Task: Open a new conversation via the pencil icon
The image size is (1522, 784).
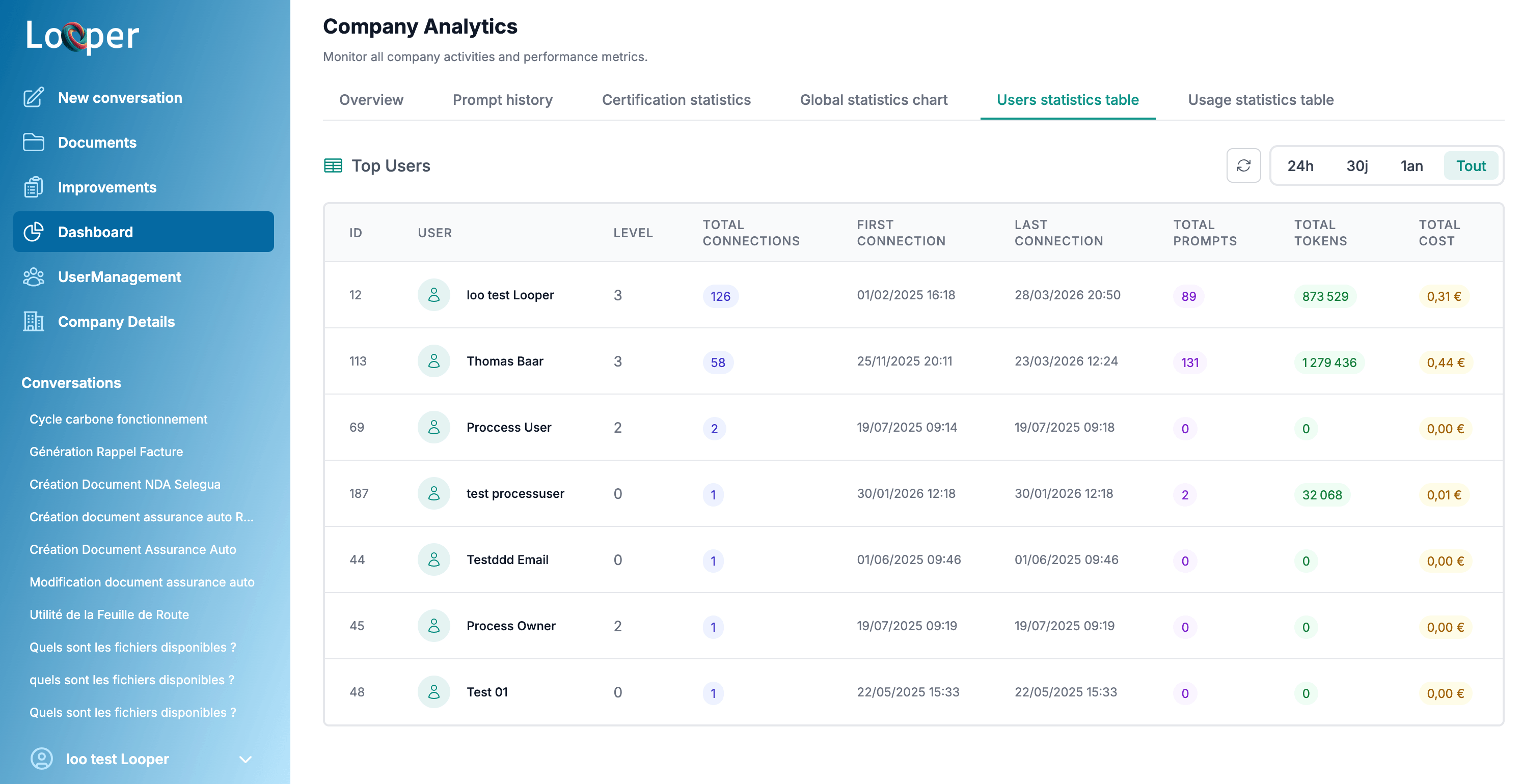Action: 34,97
